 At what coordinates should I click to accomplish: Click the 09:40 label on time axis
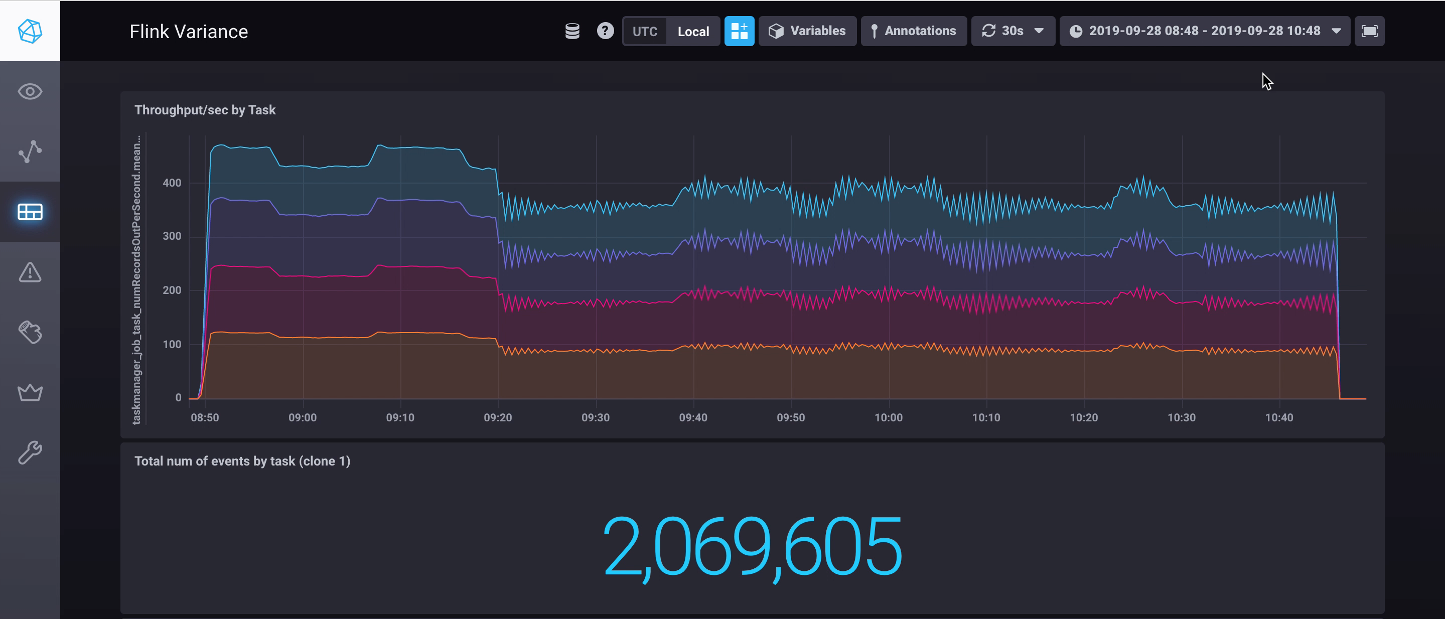[x=693, y=418]
